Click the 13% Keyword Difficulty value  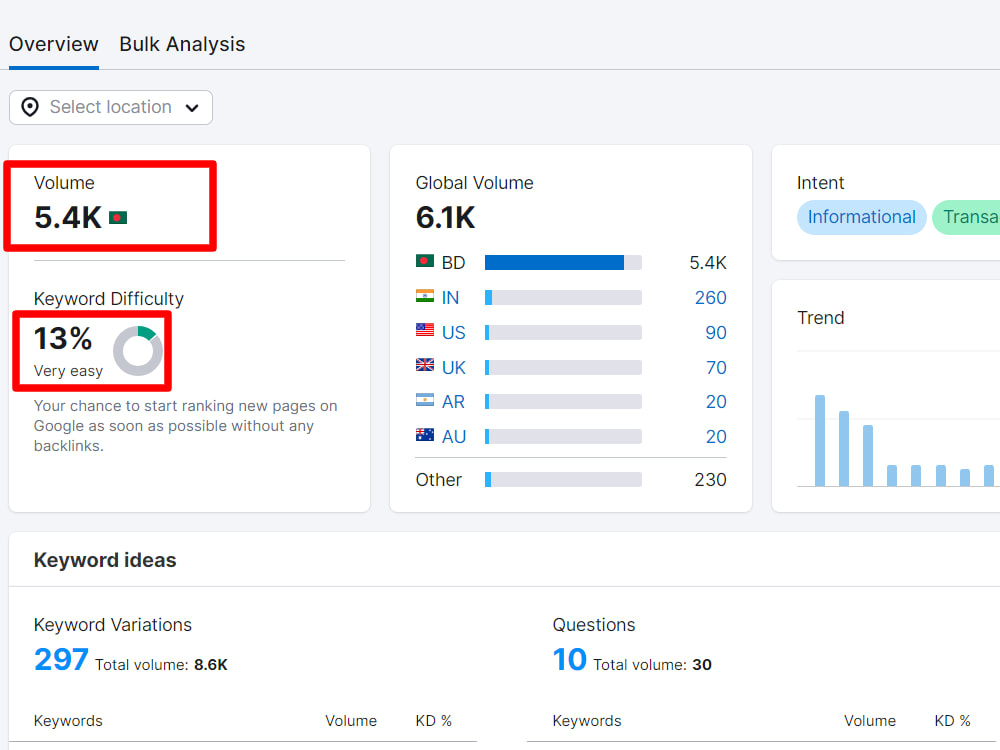click(62, 339)
